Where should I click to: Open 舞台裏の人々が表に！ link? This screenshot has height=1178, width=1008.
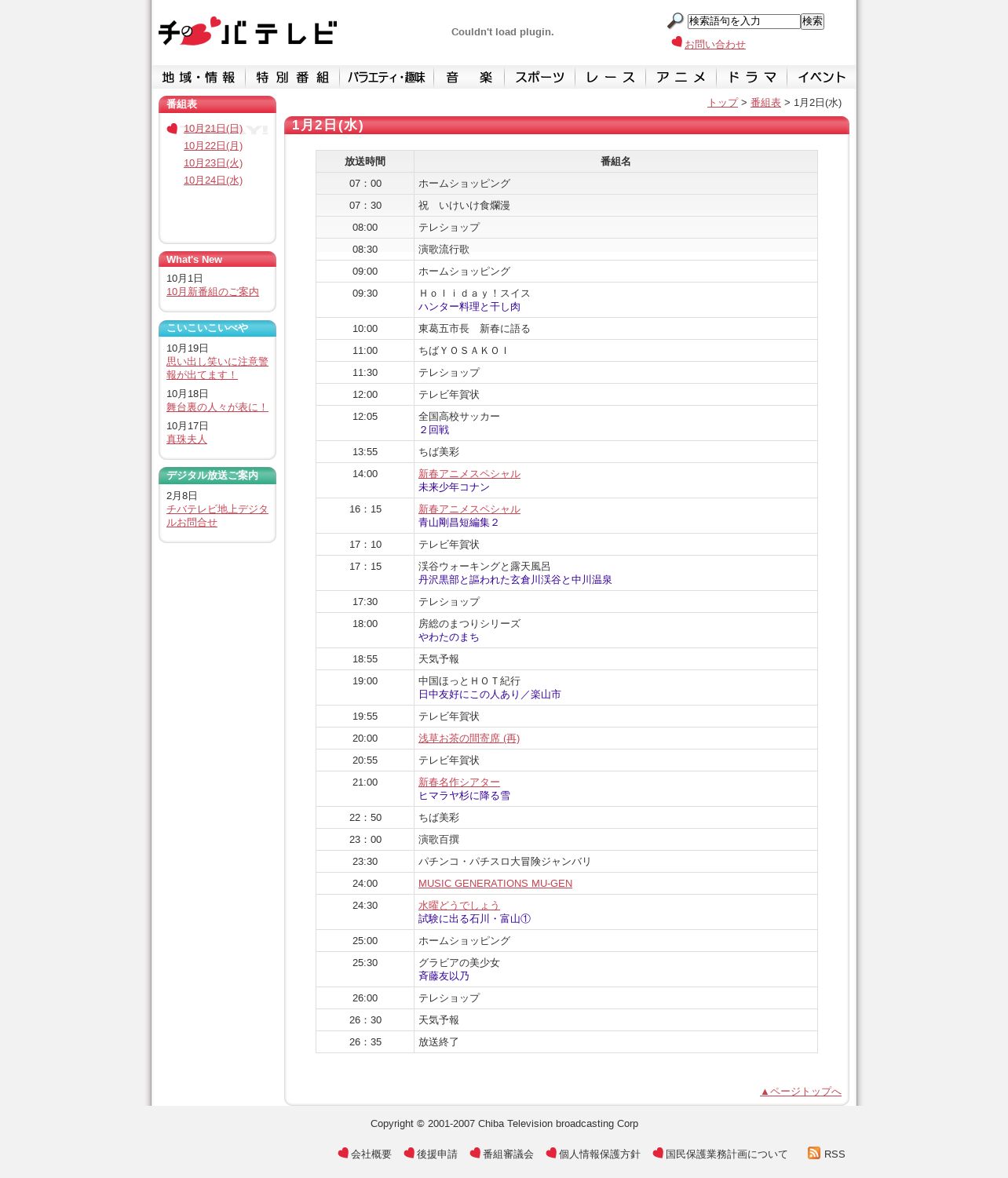[217, 407]
